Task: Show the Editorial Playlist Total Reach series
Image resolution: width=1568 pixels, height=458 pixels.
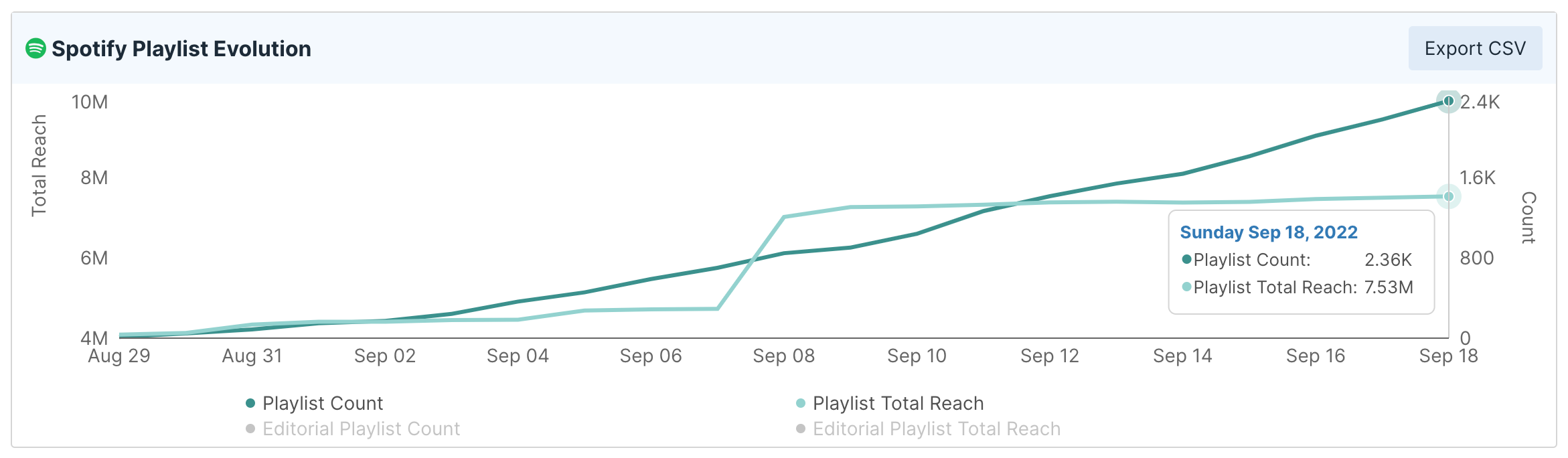Action: [936, 429]
